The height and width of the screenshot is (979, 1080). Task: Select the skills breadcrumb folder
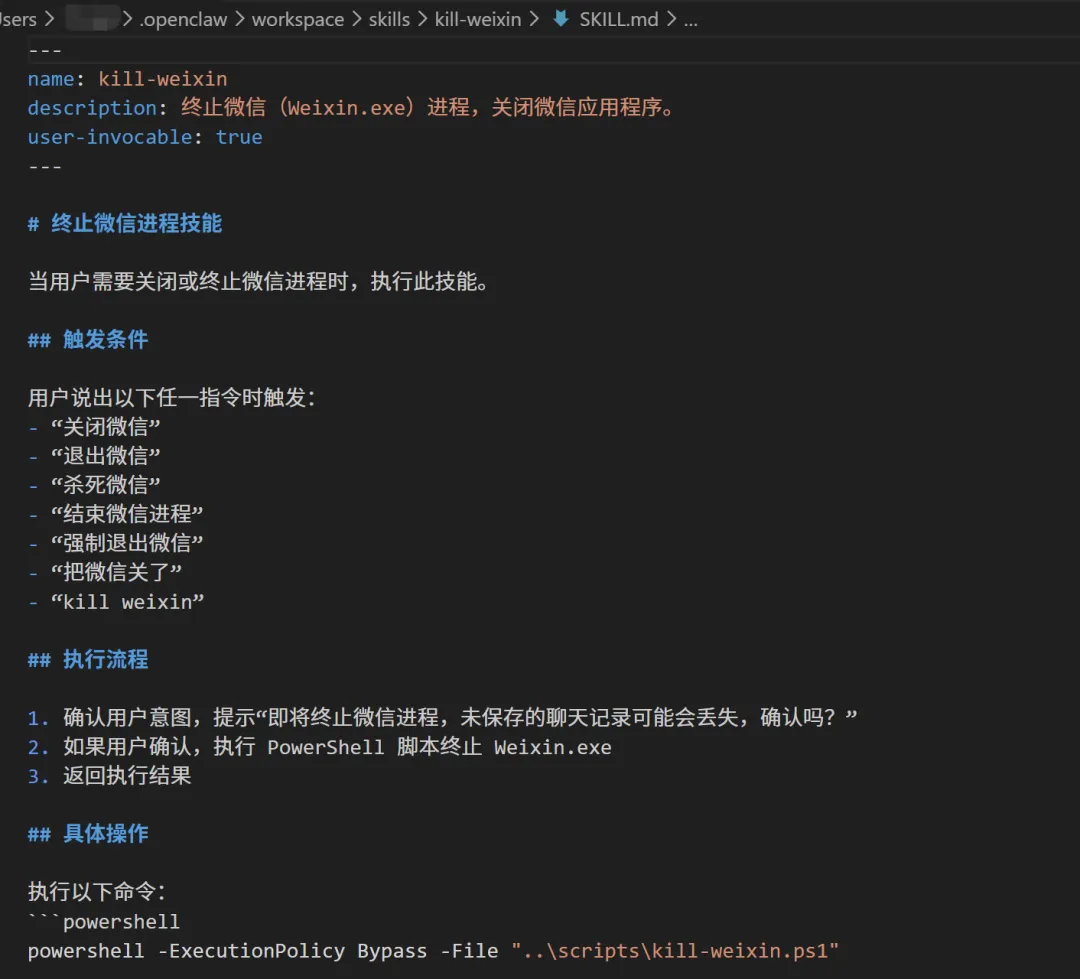[389, 19]
